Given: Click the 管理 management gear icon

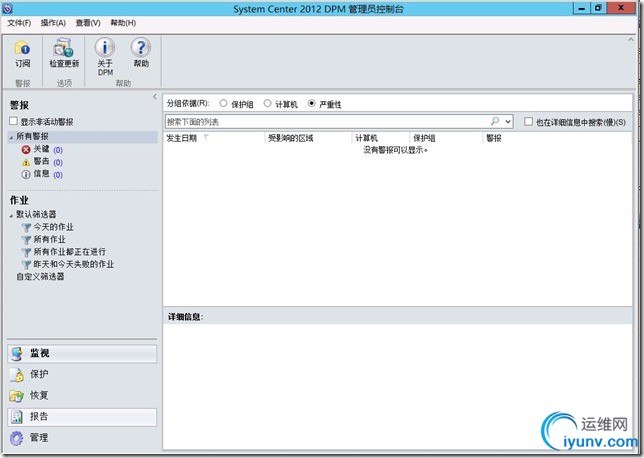Looking at the screenshot, I should click(x=17, y=438).
